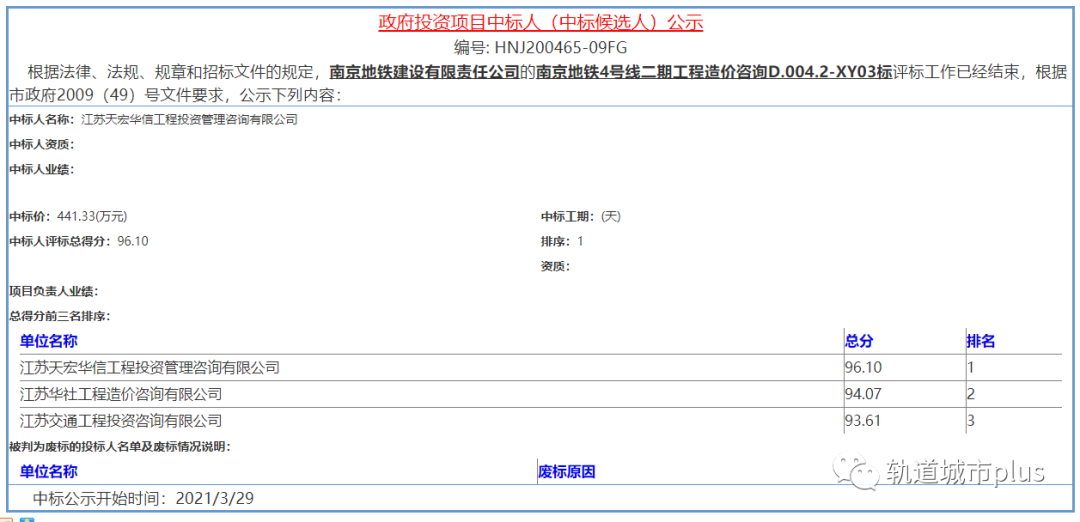This screenshot has height=522, width=1080.
Task: Click the 中标人资质 label
Action: click(x=43, y=145)
